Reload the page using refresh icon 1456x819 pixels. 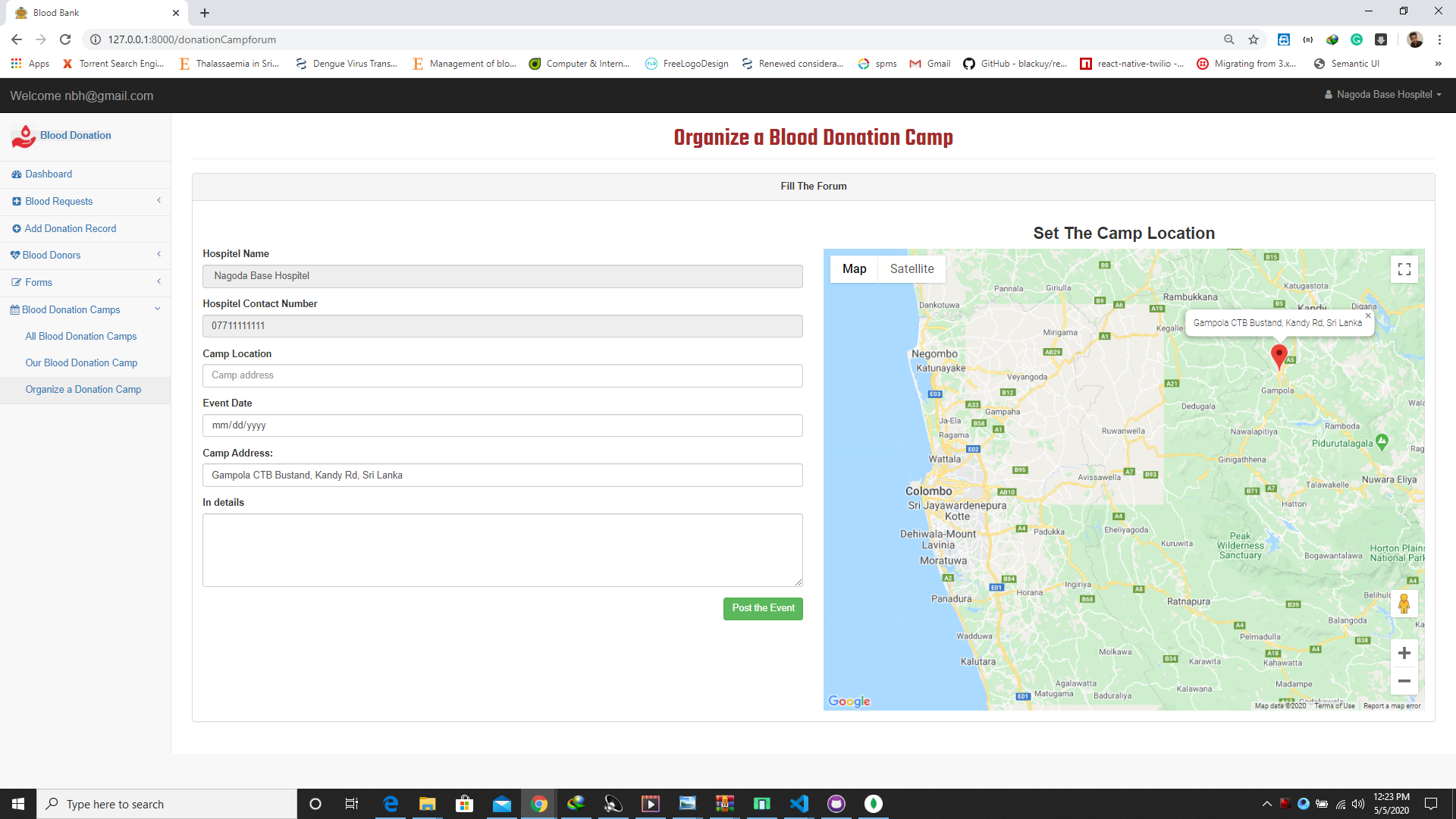tap(65, 39)
